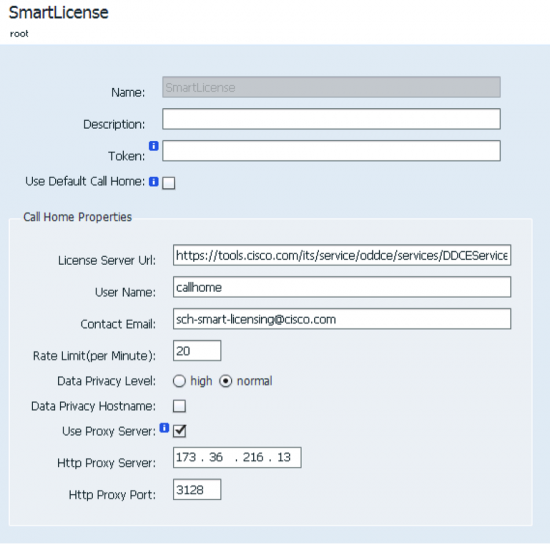The image size is (550, 544).
Task: Click the info icon beside Use Proxy Server
Action: pos(164,428)
